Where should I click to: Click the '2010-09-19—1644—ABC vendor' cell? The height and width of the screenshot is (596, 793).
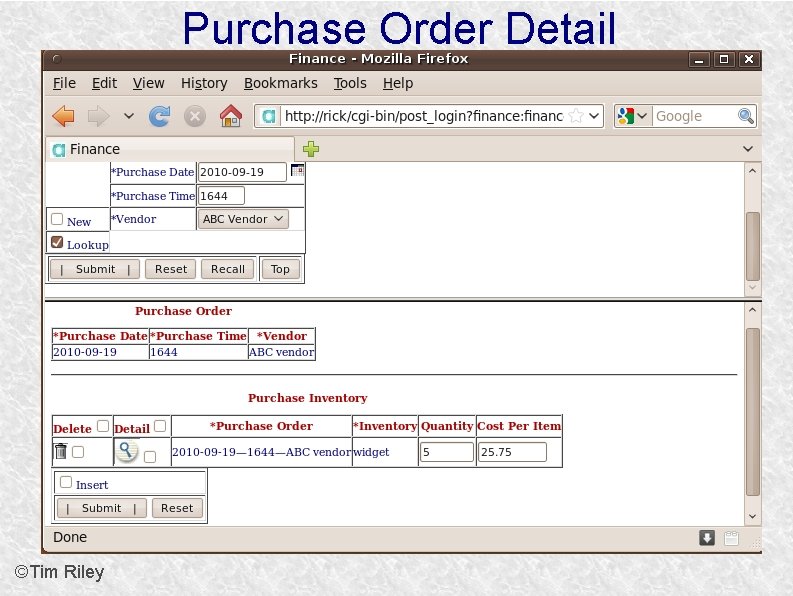pos(261,452)
